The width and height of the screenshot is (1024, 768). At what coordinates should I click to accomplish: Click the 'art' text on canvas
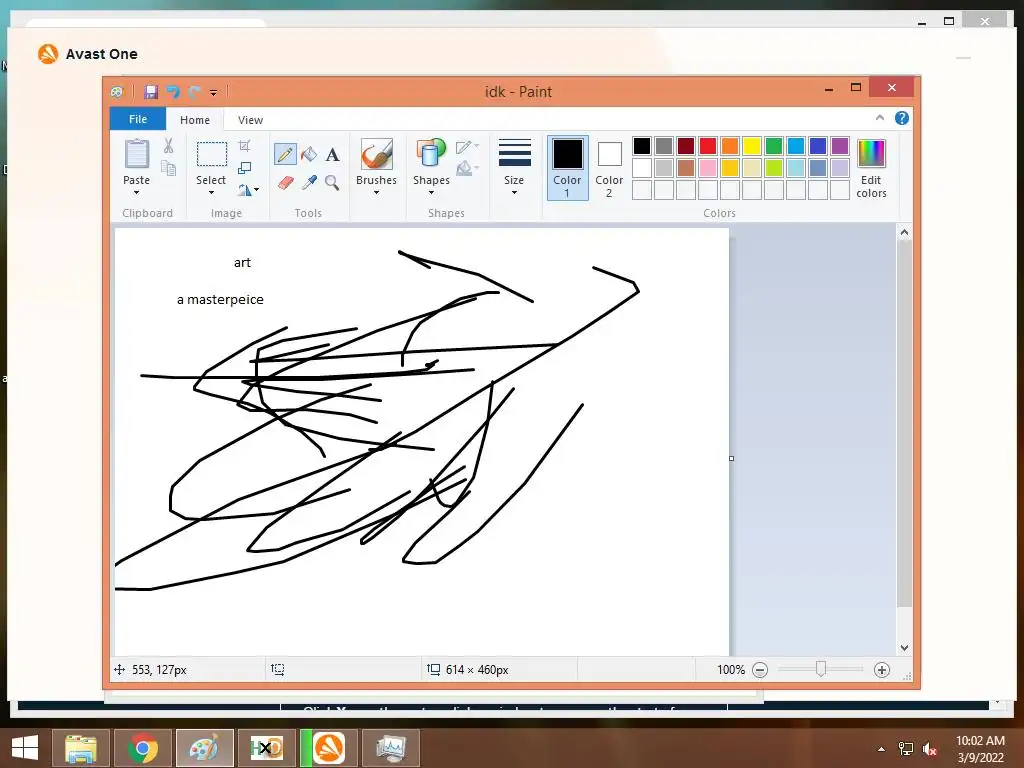pos(242,263)
